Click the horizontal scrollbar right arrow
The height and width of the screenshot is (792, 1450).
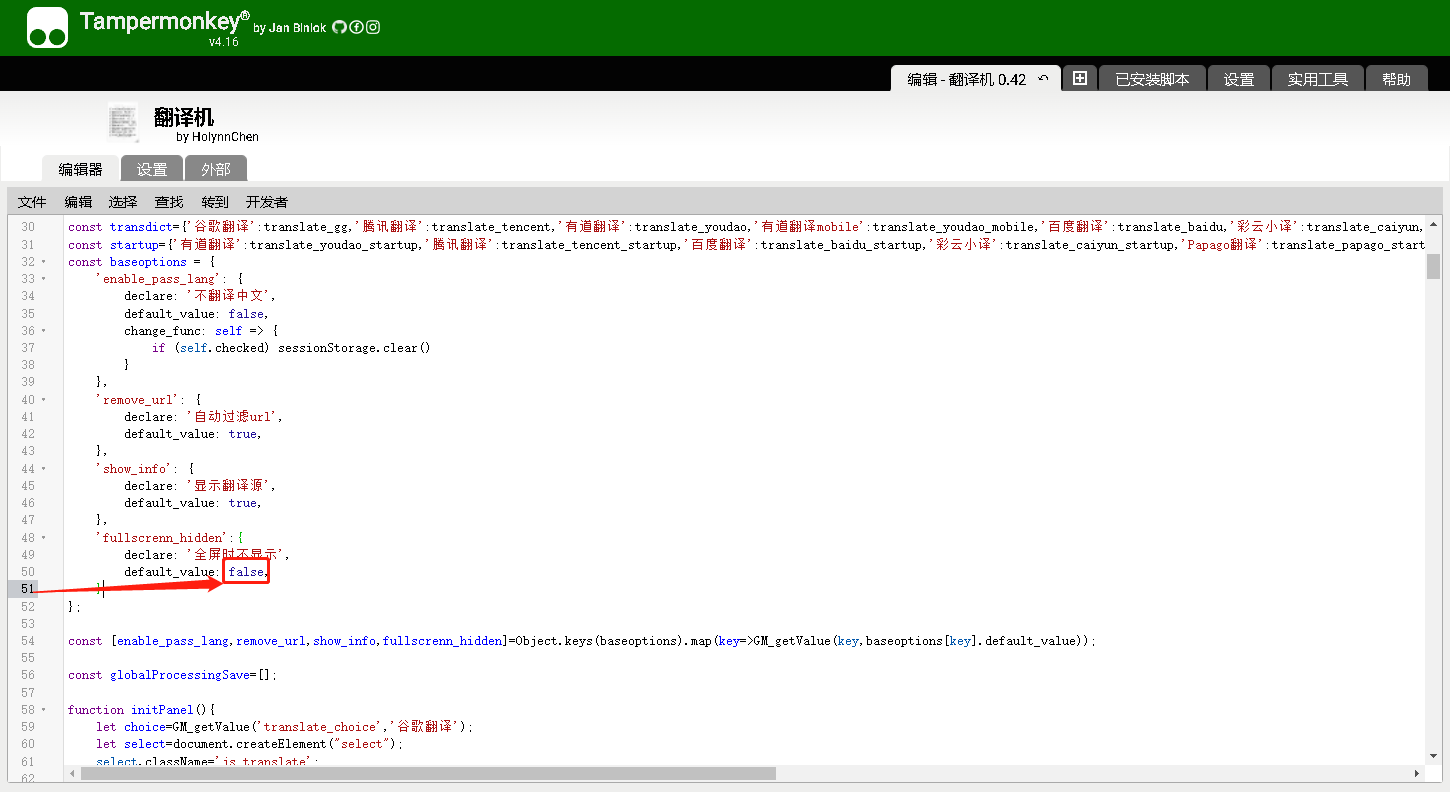(1417, 773)
